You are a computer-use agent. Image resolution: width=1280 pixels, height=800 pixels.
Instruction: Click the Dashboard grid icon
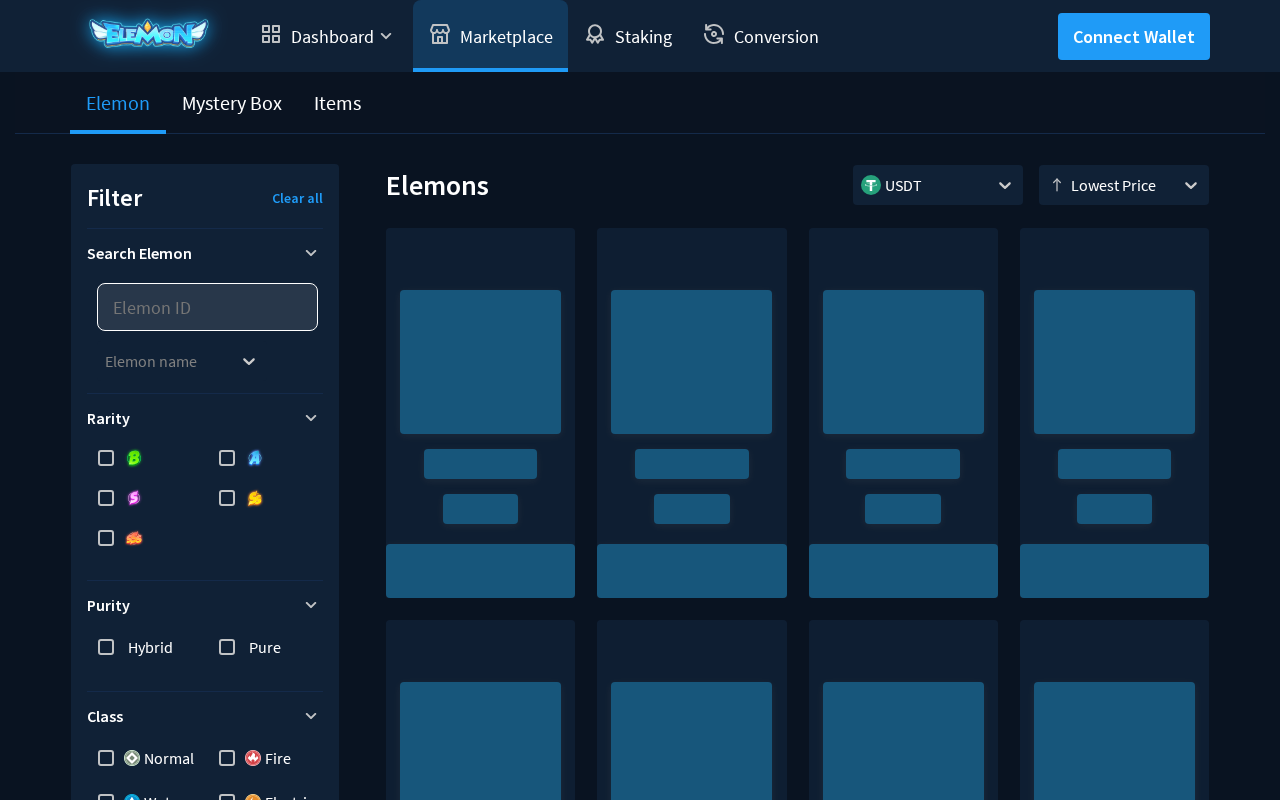pyautogui.click(x=271, y=35)
